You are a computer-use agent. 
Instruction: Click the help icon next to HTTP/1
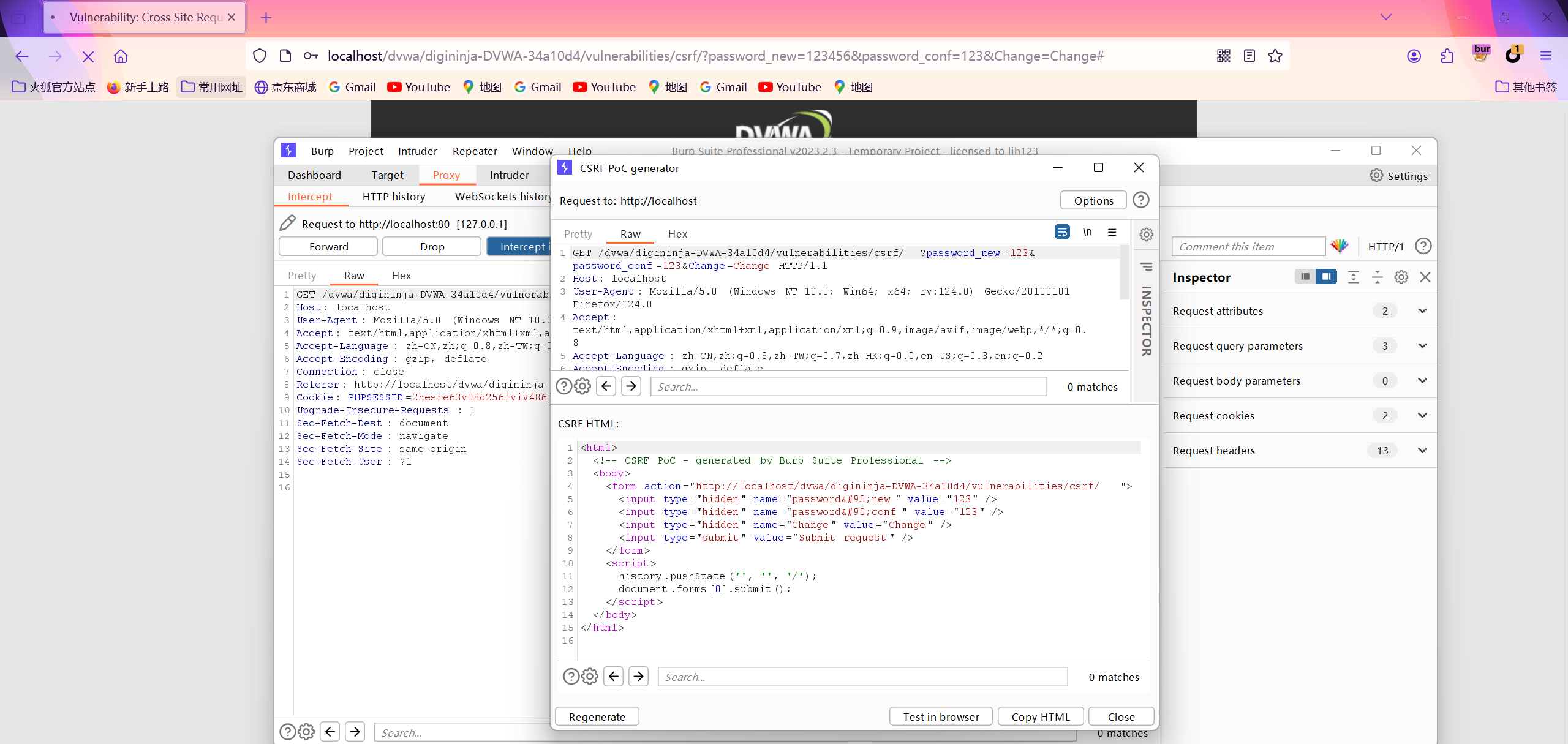[1423, 246]
